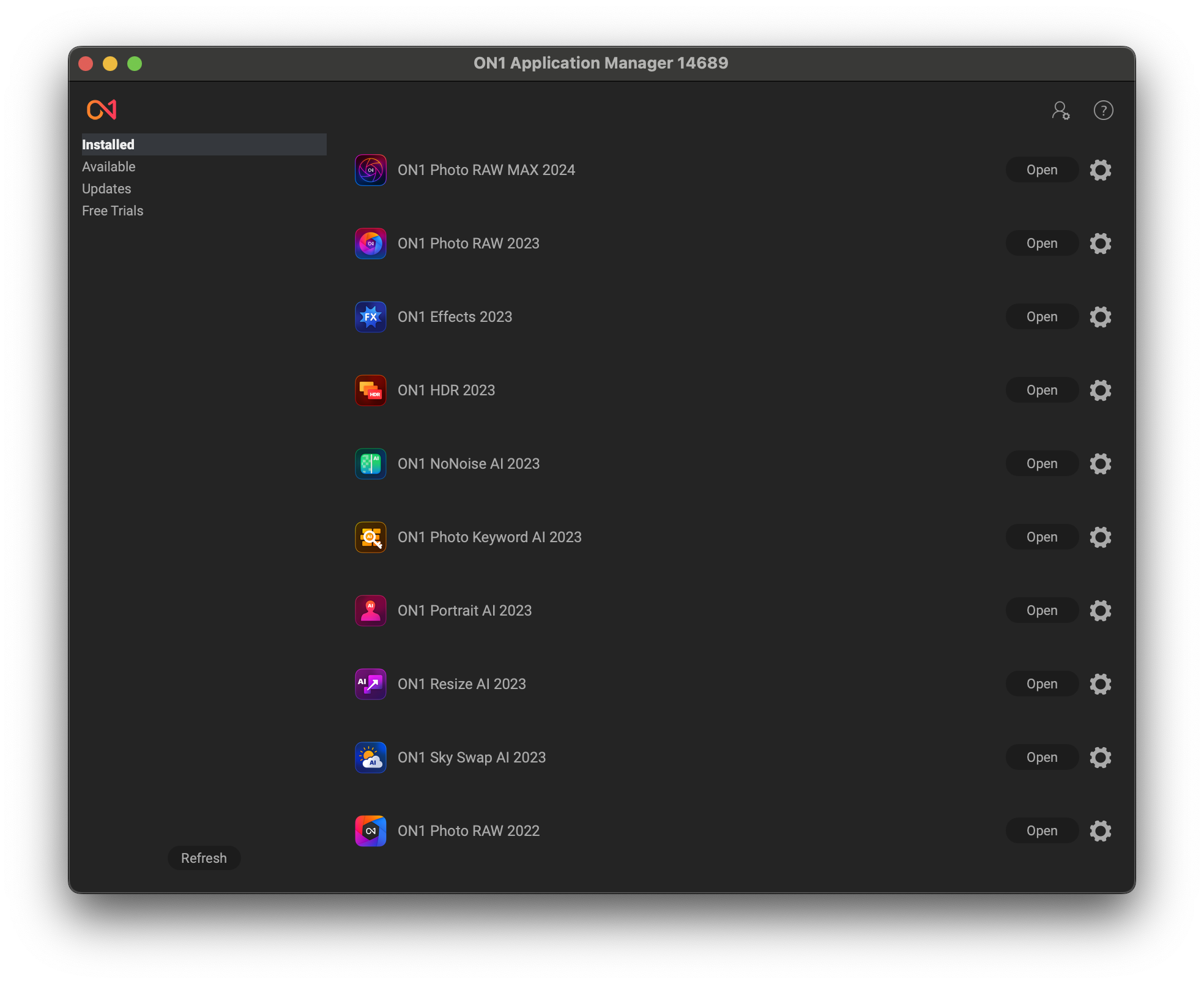Open gear settings for ON1 HDR 2023

pos(1101,390)
